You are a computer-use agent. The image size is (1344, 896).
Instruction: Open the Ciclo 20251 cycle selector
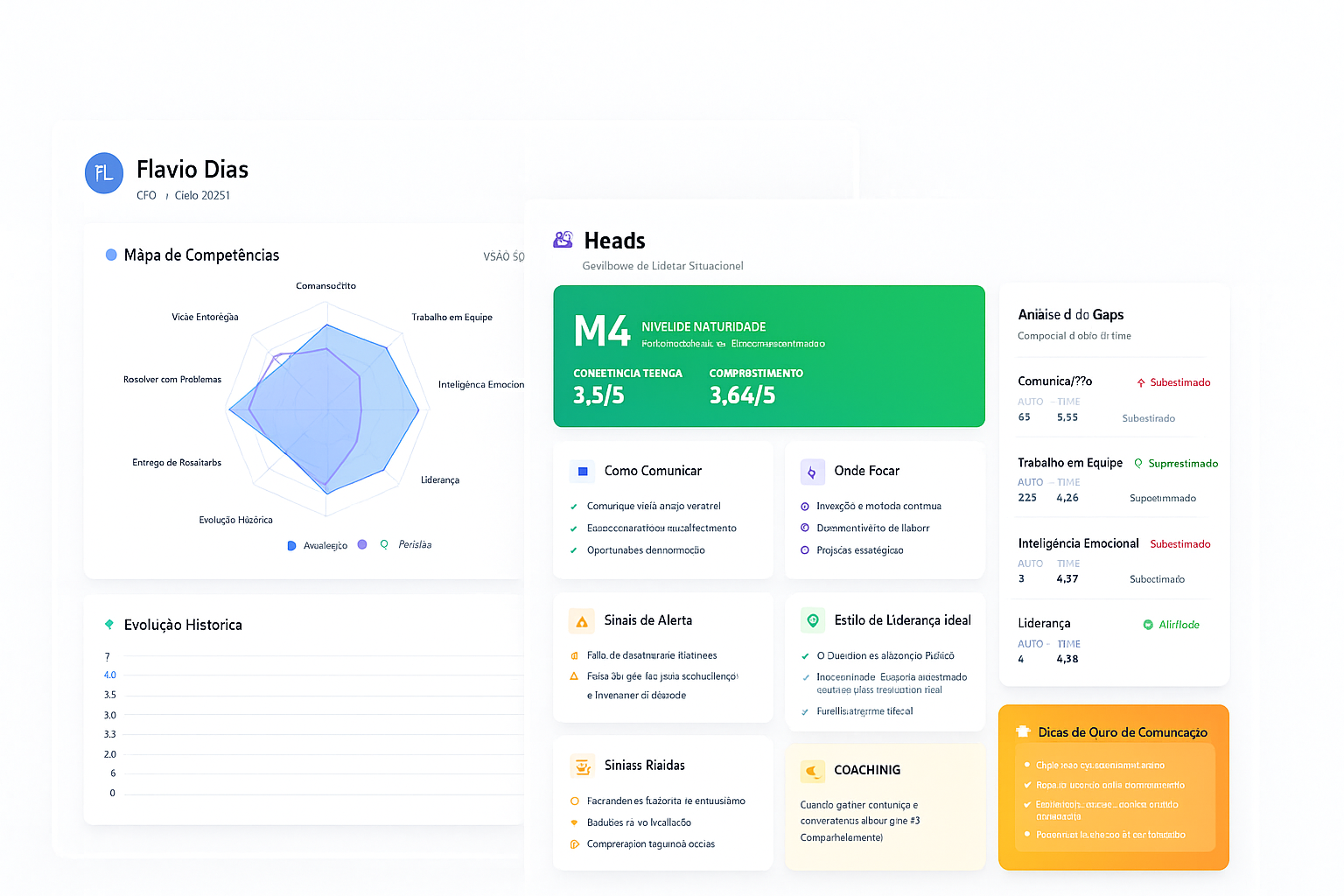202,194
